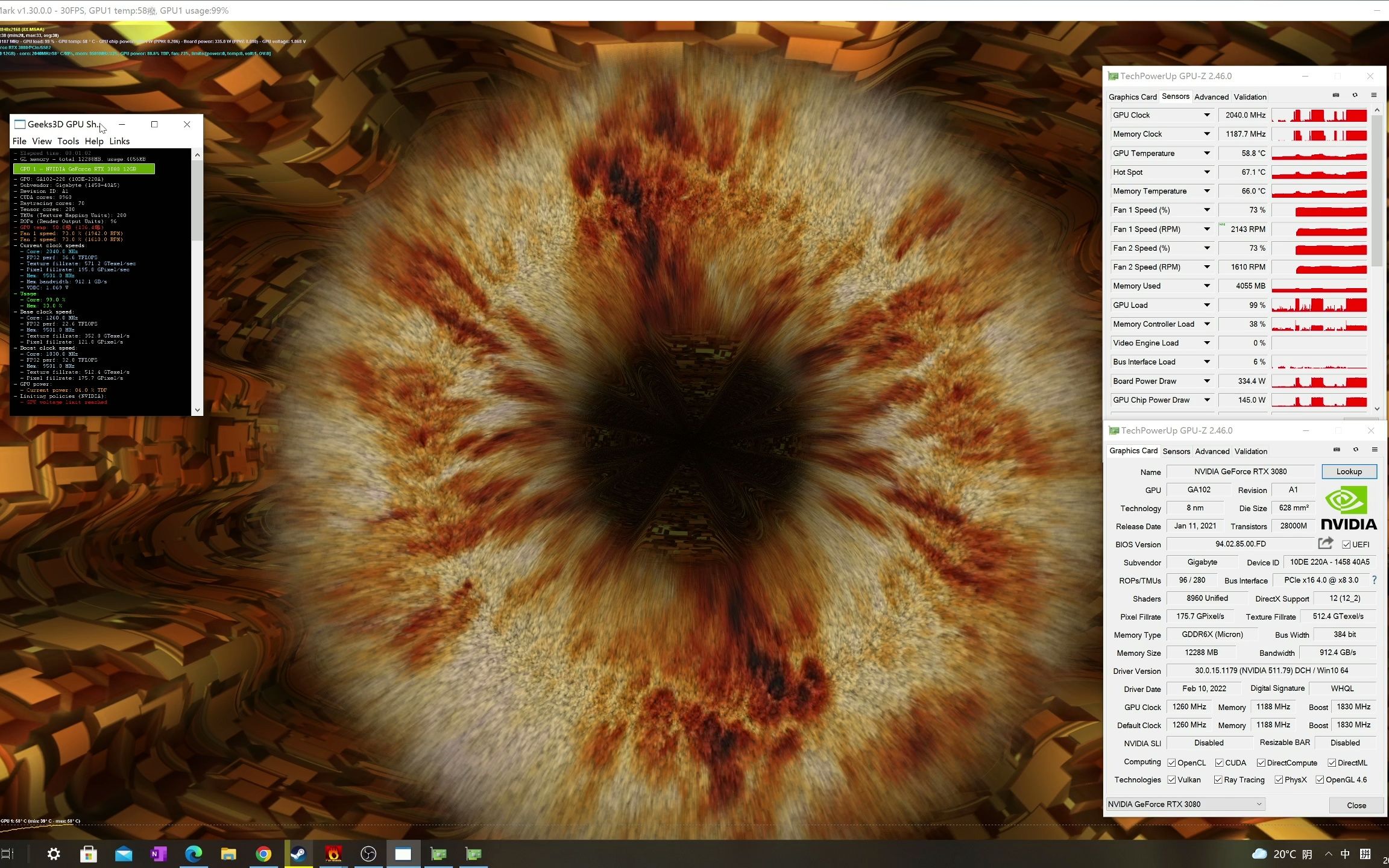Image resolution: width=1389 pixels, height=868 pixels.
Task: Open FurMark icon in the taskbar
Action: 333,854
